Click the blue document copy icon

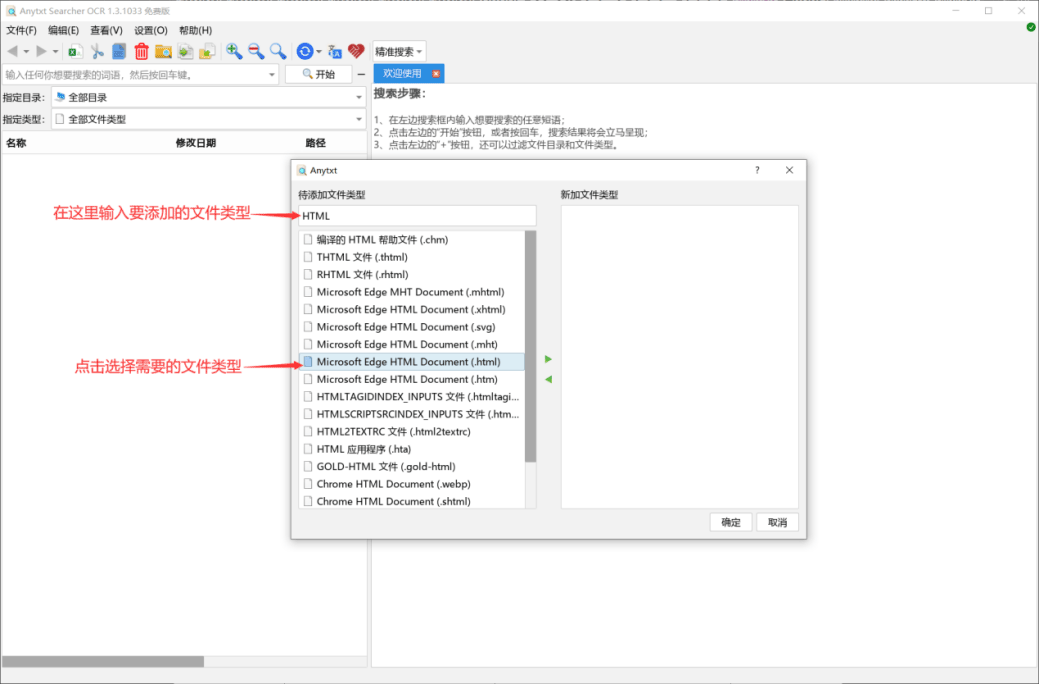pos(119,51)
